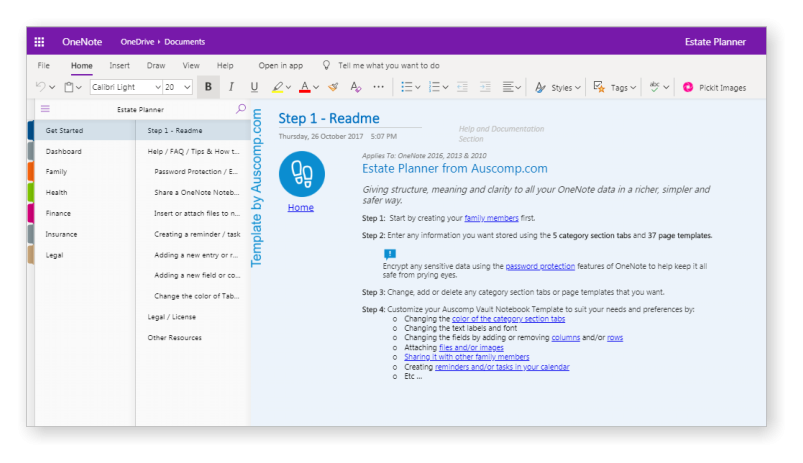This screenshot has width=803, height=463.
Task: Toggle the navigation pane hamburger icon
Action: 45,109
